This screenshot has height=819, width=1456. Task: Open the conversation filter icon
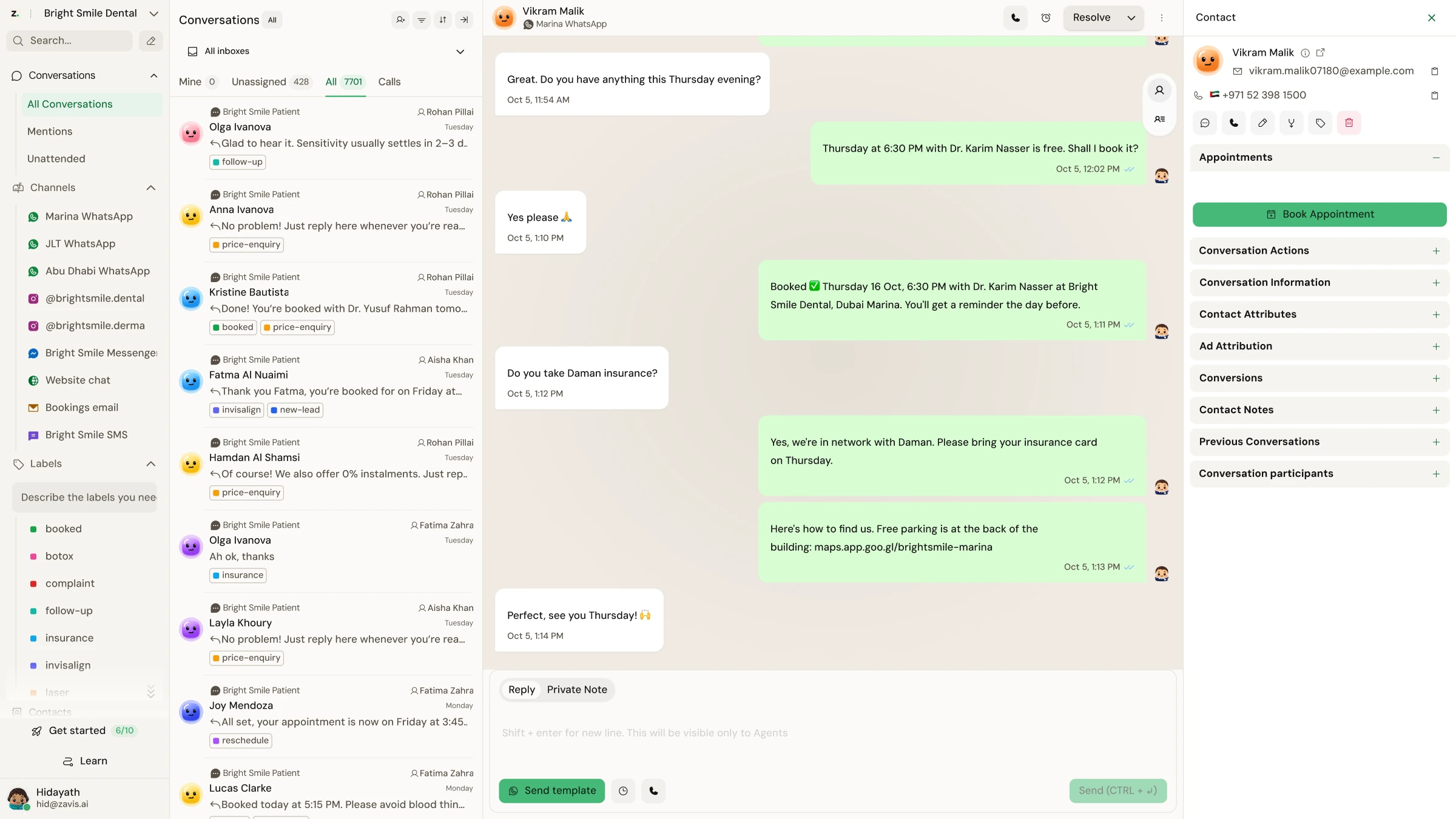pos(422,20)
